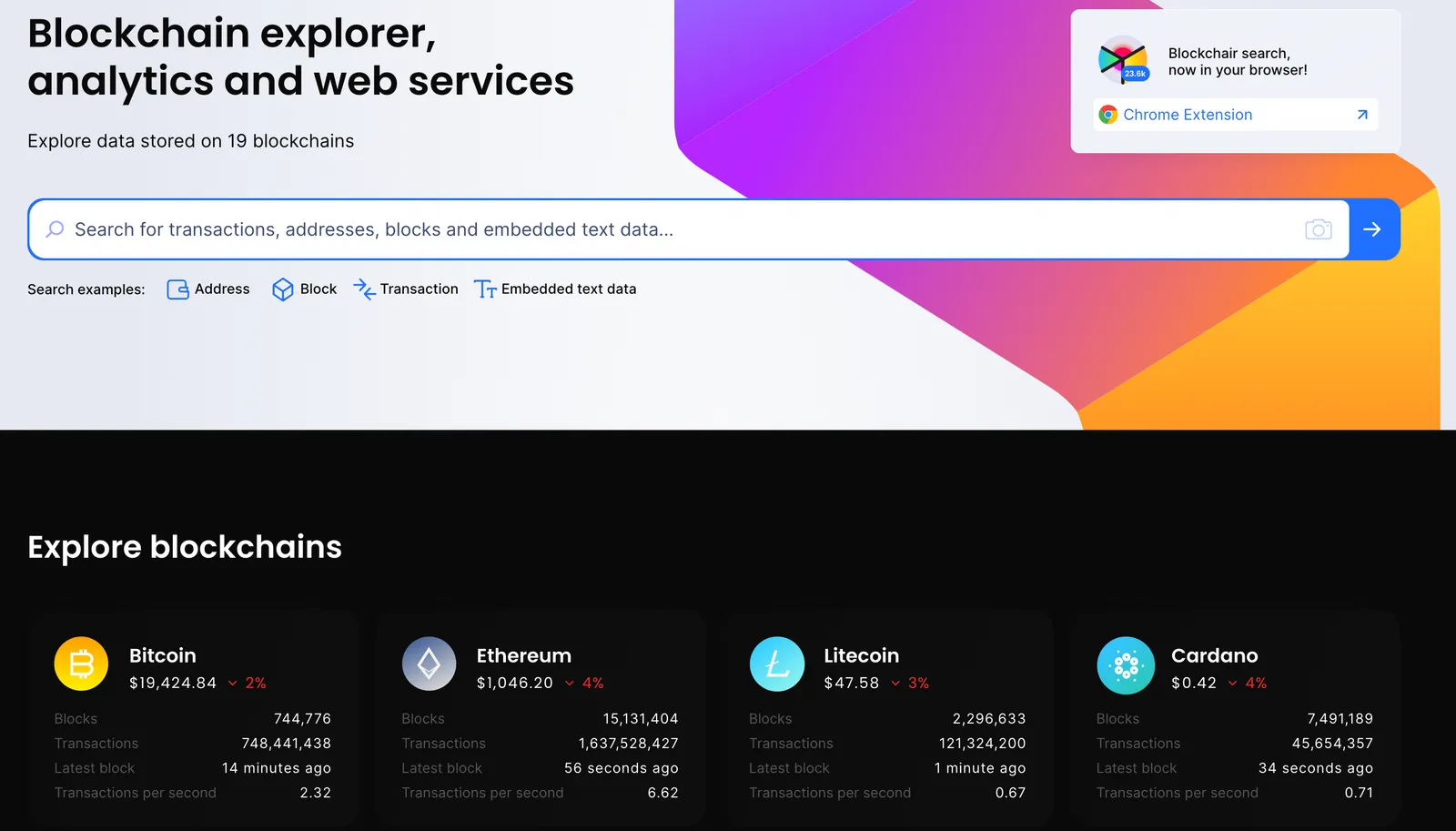
Task: Open the camera QR scan icon
Action: click(1318, 229)
